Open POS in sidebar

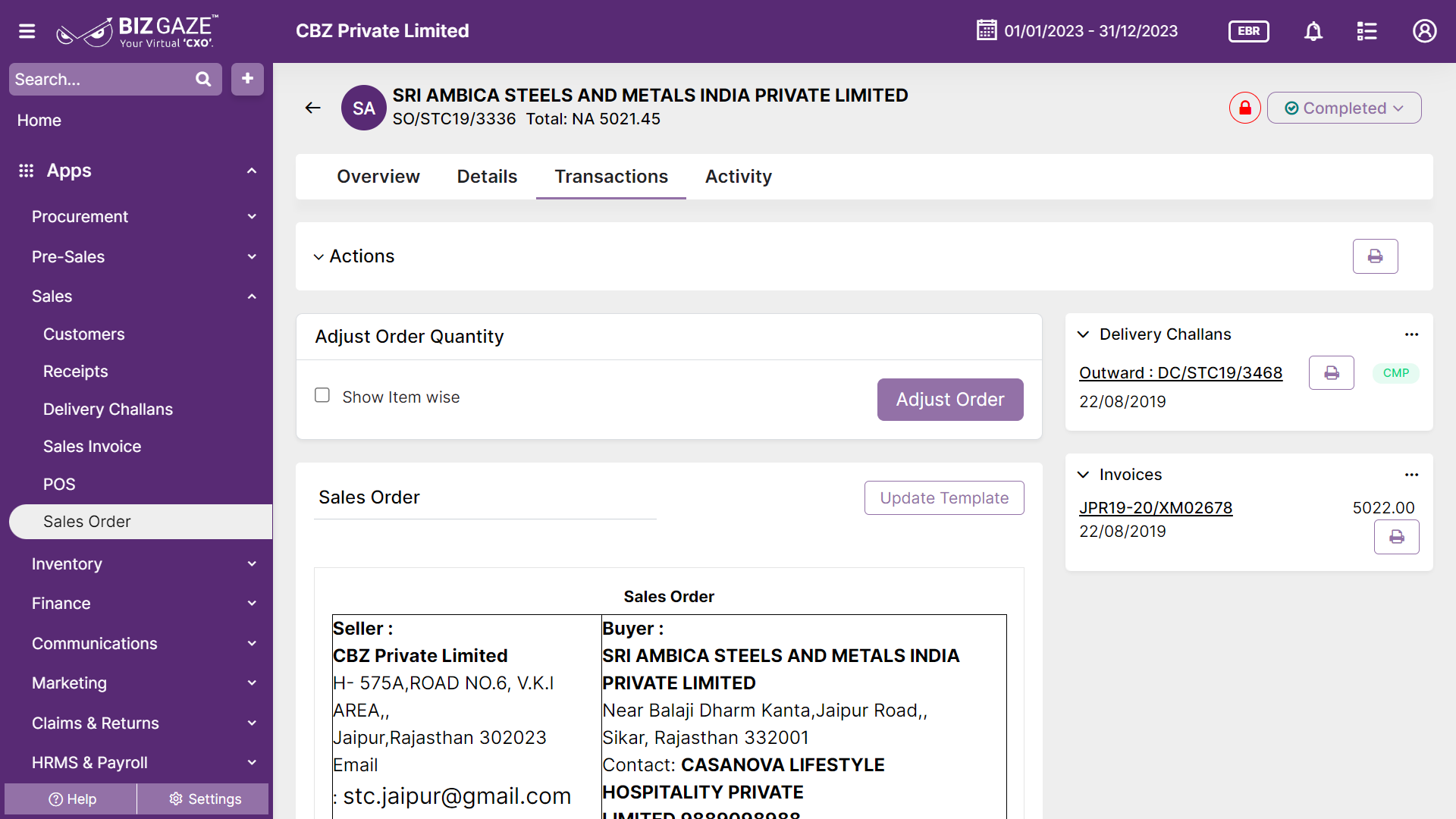59,485
